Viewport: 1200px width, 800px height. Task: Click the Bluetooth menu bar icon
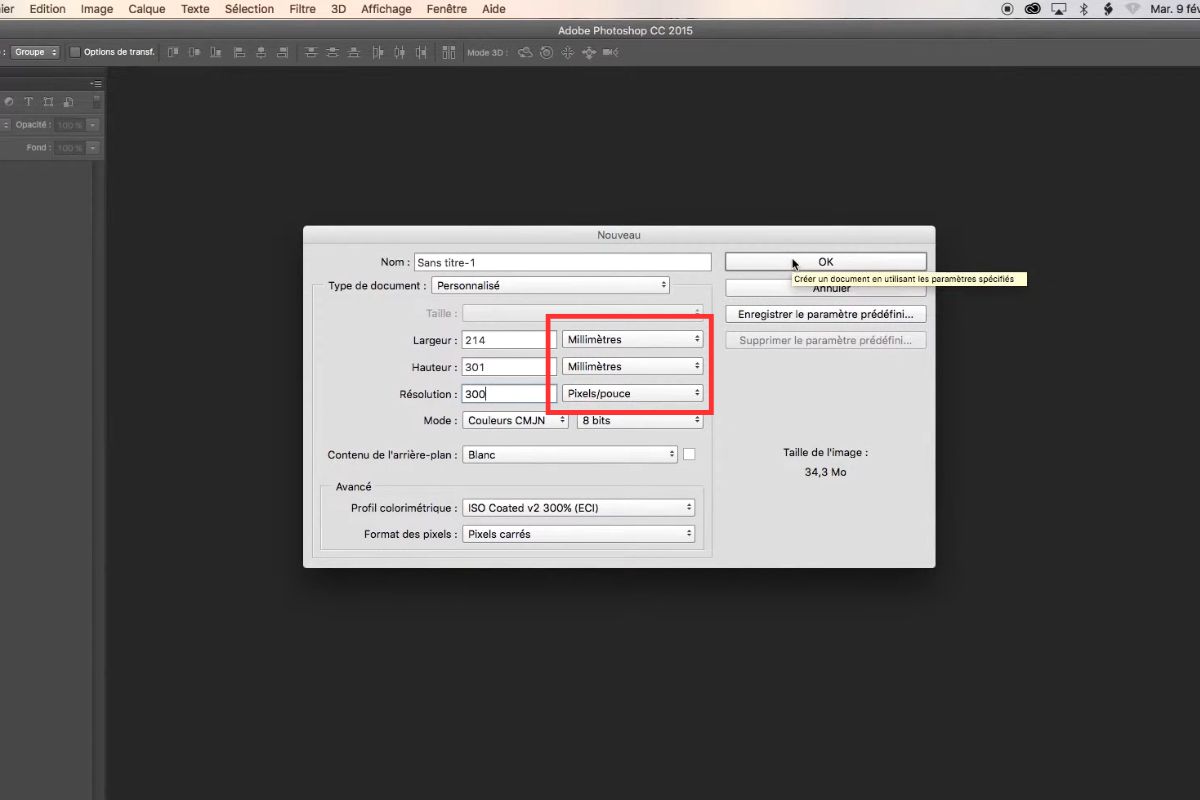[x=1083, y=9]
